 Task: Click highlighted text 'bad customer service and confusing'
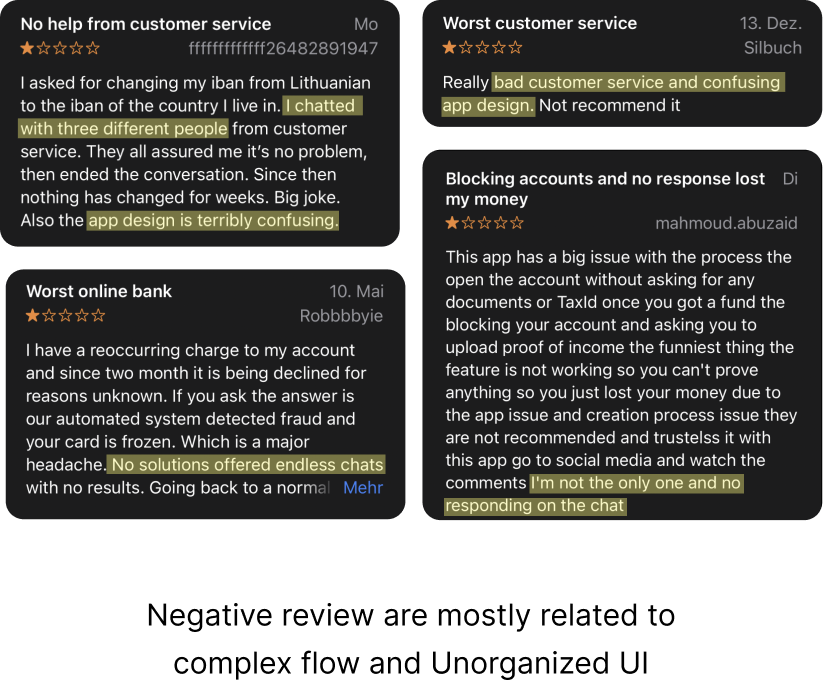[637, 82]
